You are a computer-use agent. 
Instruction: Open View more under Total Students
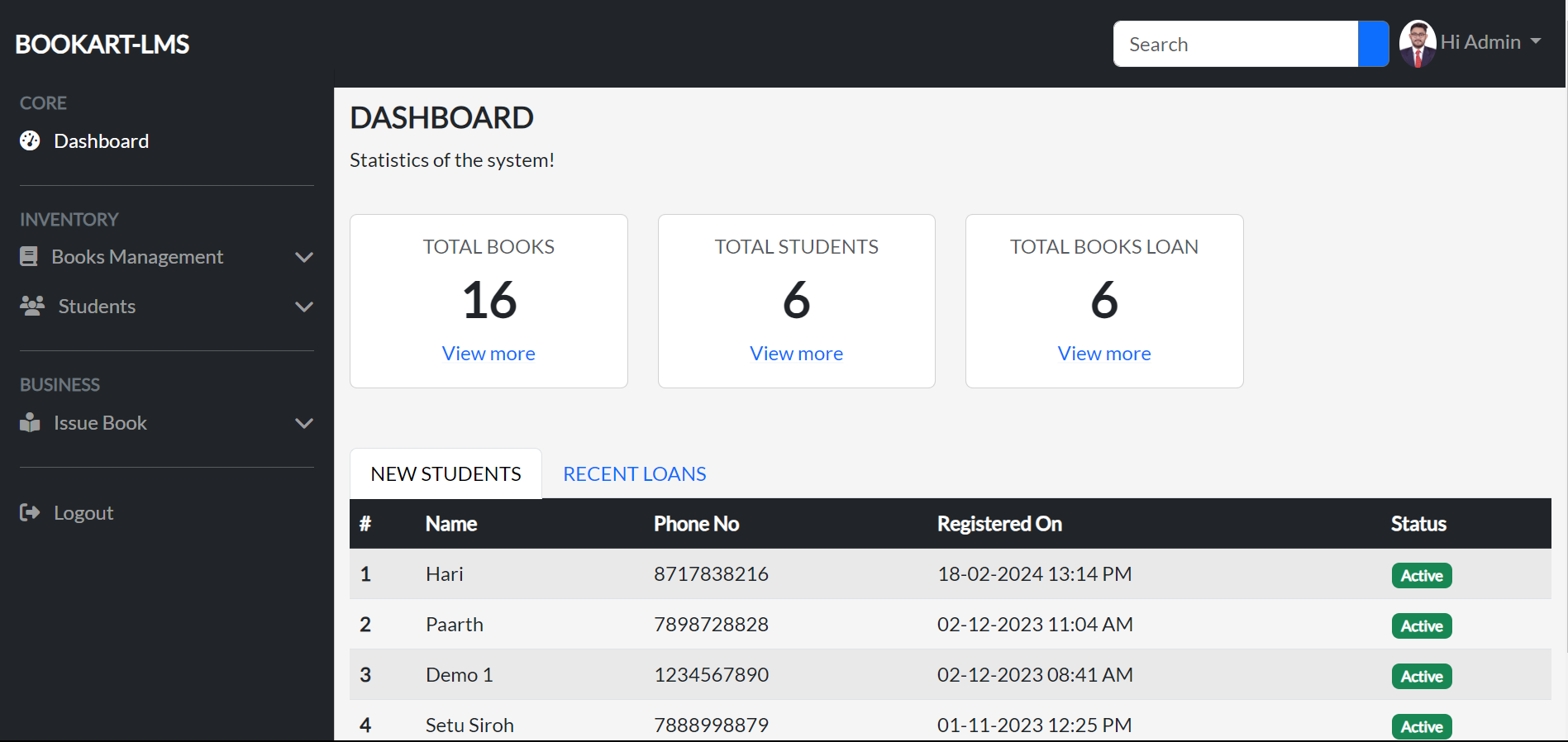[796, 354]
